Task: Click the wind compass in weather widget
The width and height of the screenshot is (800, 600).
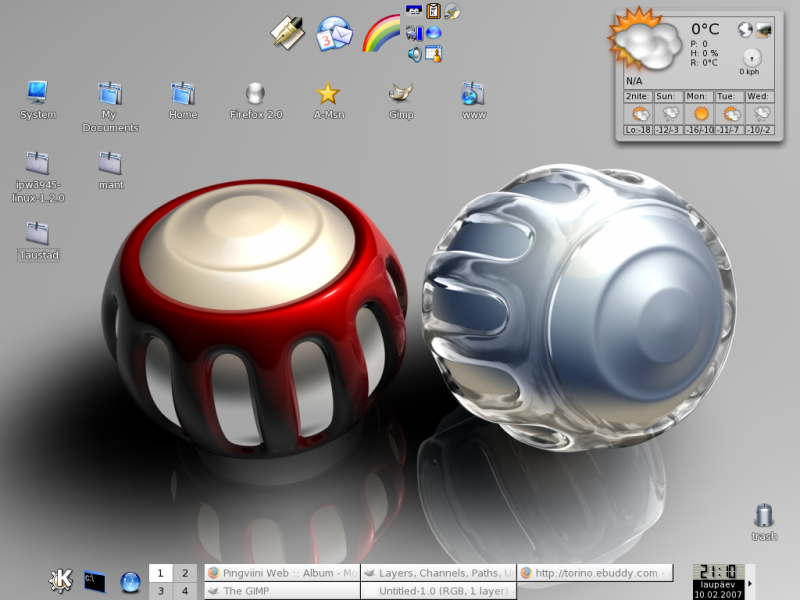Action: pos(752,58)
